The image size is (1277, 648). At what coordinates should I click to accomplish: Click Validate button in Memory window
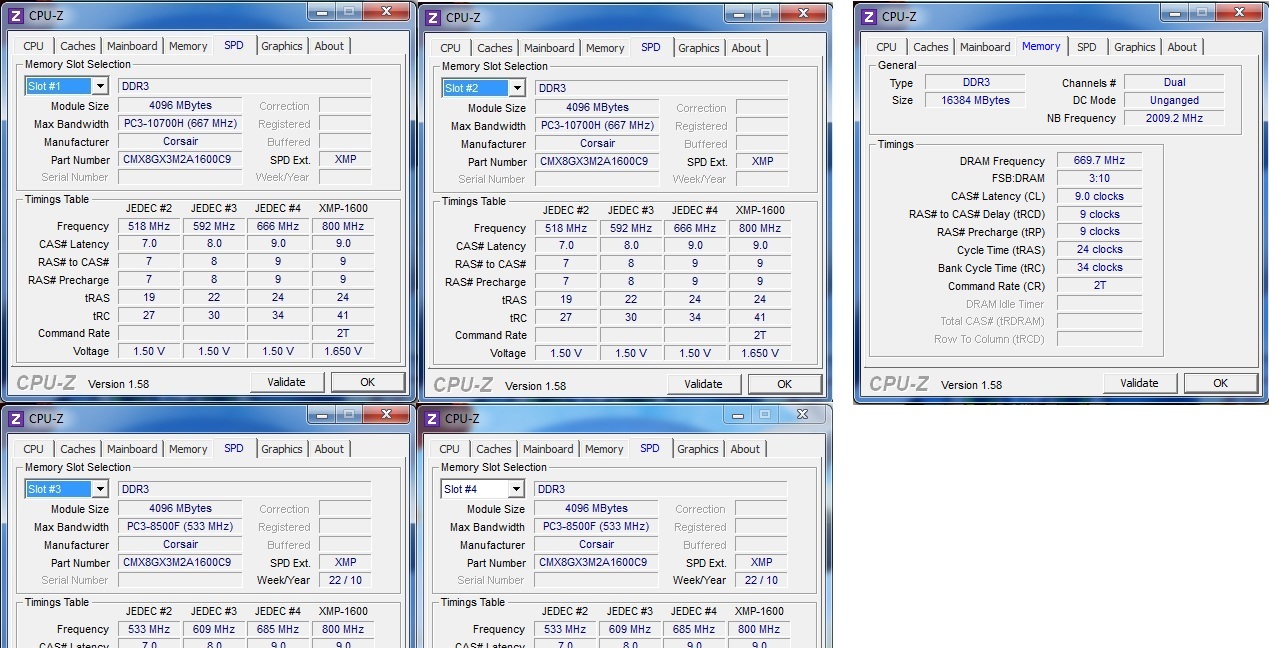pyautogui.click(x=1139, y=383)
